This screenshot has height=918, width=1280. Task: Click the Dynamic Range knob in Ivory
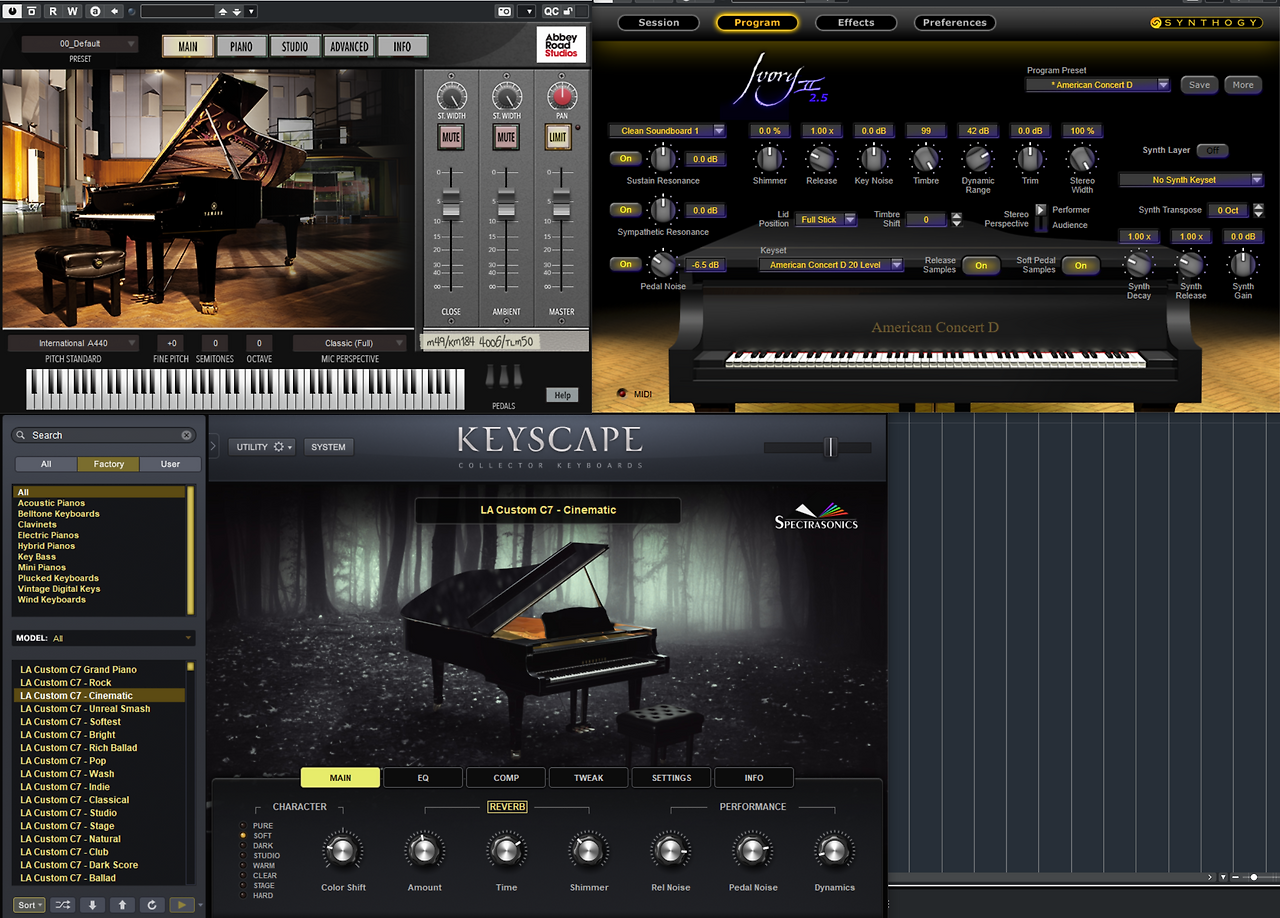tap(978, 159)
